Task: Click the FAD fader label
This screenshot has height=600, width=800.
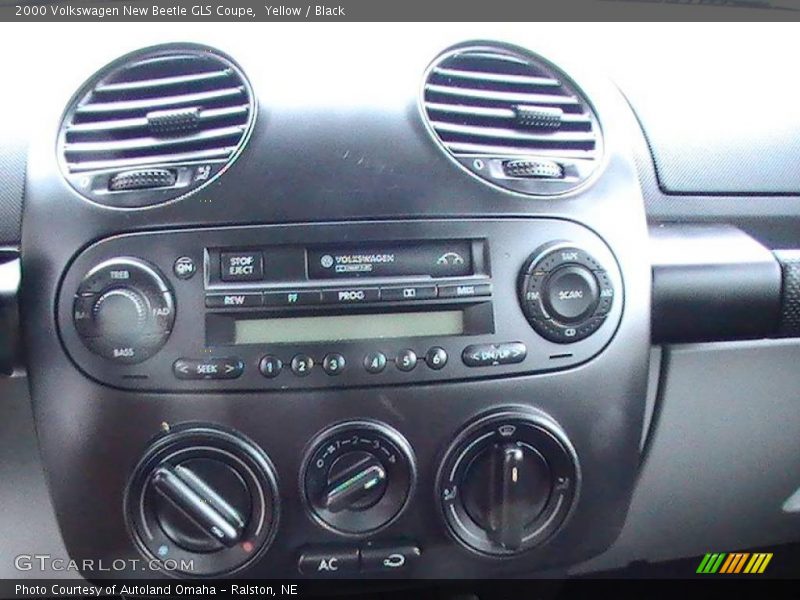Action: [161, 312]
